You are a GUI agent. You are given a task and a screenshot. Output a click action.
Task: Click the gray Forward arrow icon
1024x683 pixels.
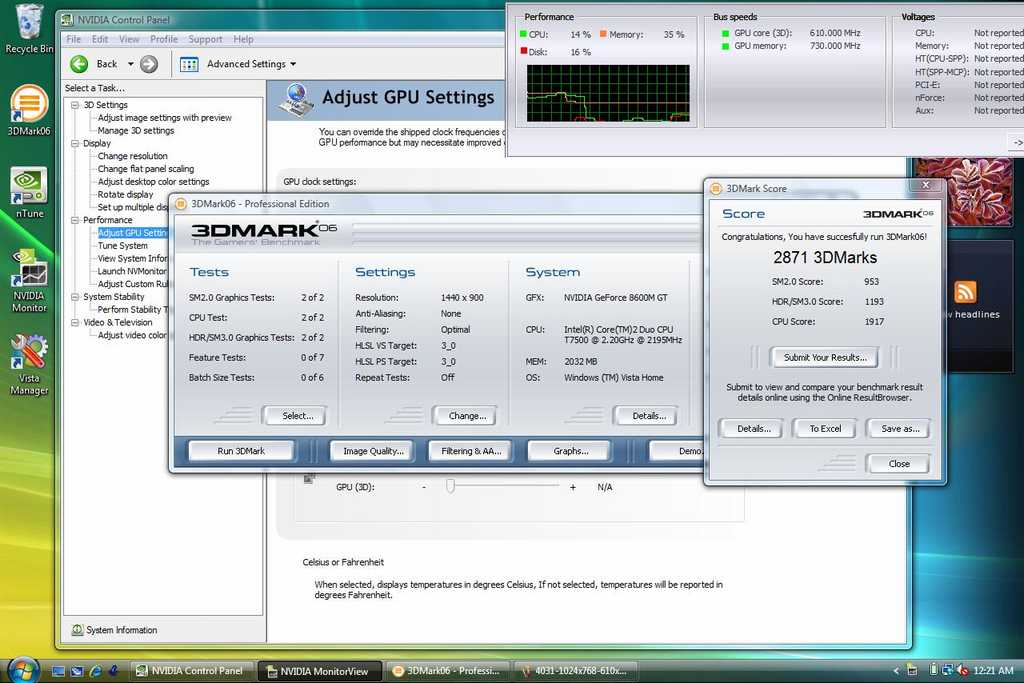click(149, 64)
